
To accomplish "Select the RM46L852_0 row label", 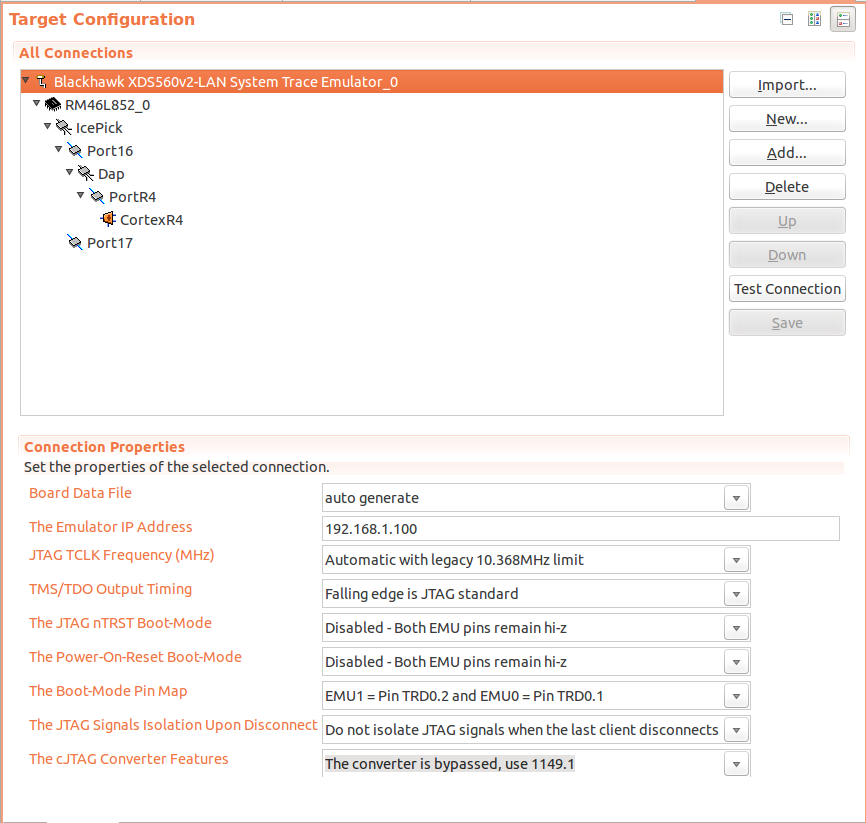I will click(108, 105).
